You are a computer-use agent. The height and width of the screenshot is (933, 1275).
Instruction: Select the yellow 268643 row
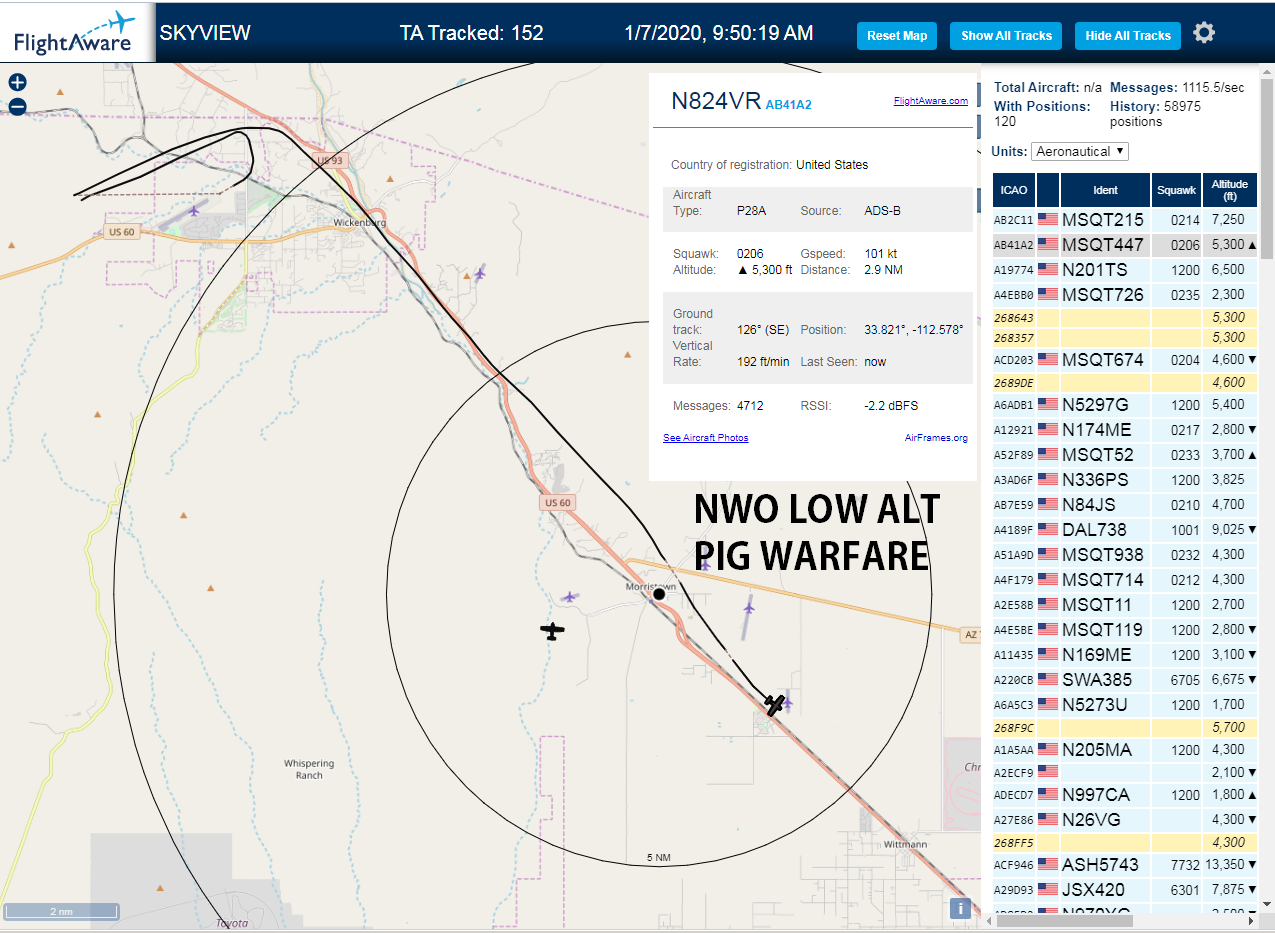[1125, 317]
